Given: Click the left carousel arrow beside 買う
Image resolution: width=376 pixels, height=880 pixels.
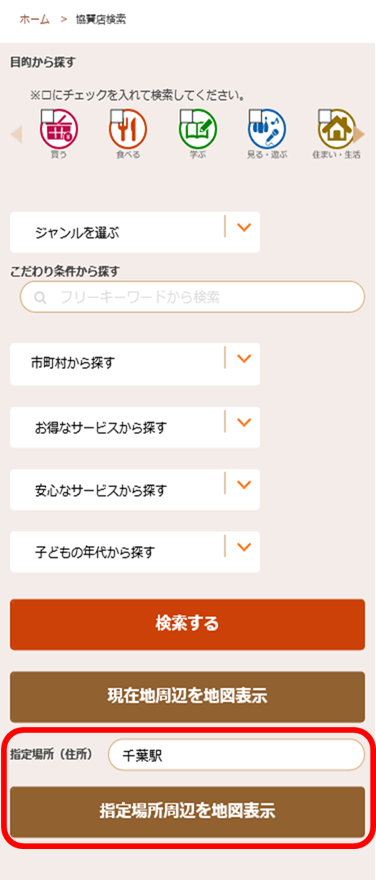Looking at the screenshot, I should (x=16, y=135).
